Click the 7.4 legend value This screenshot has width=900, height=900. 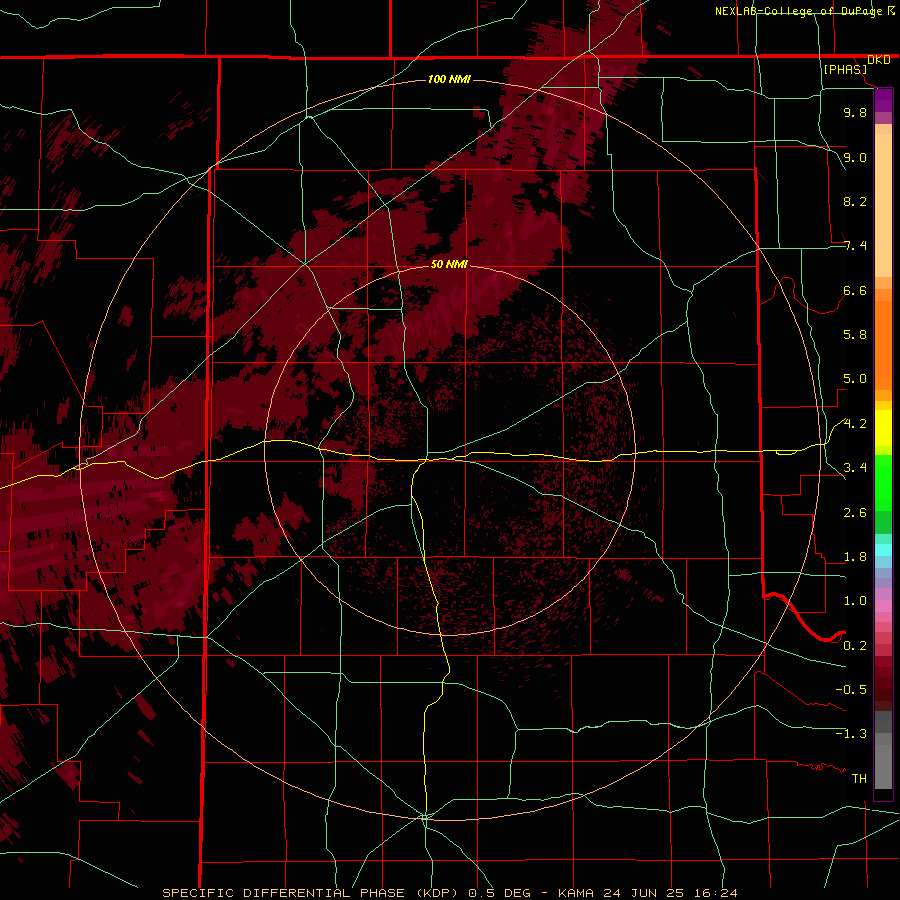[x=855, y=246]
